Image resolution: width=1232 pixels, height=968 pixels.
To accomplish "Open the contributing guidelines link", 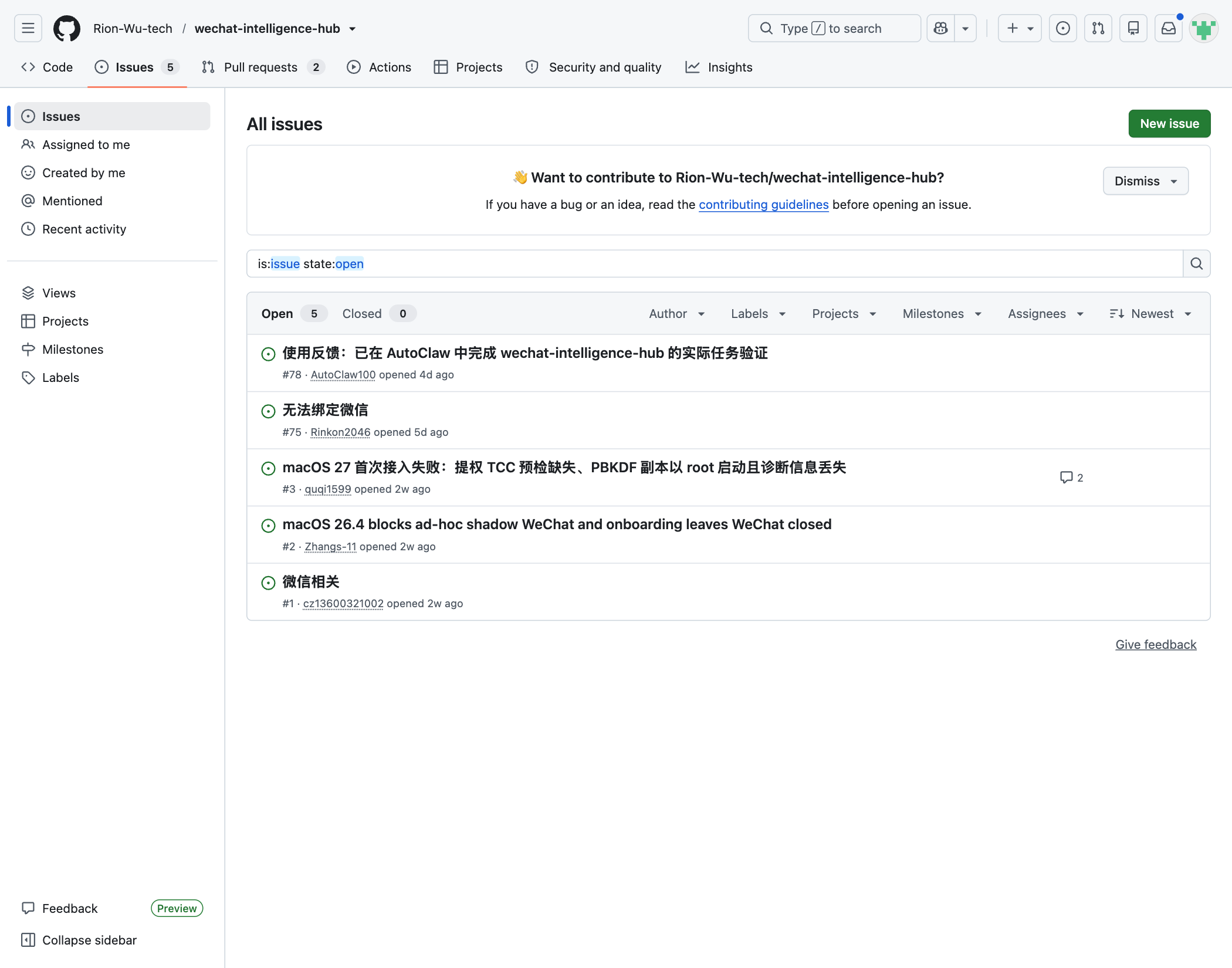I will pyautogui.click(x=763, y=205).
